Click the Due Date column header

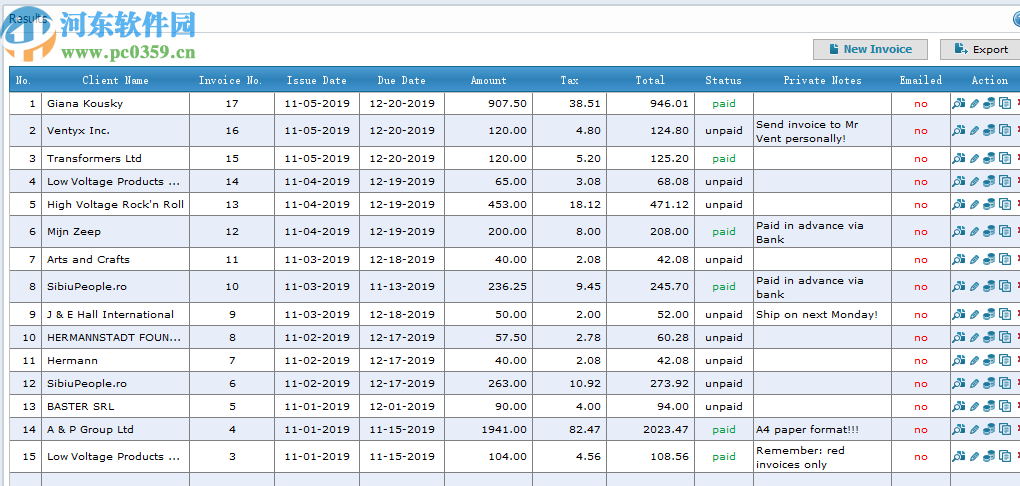(x=401, y=80)
